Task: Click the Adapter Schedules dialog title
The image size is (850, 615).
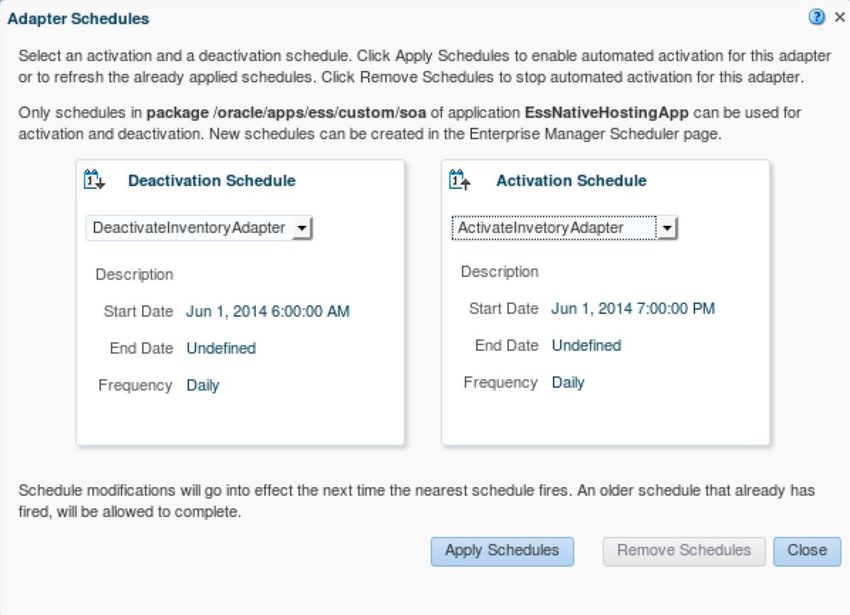Action: pyautogui.click(x=78, y=18)
